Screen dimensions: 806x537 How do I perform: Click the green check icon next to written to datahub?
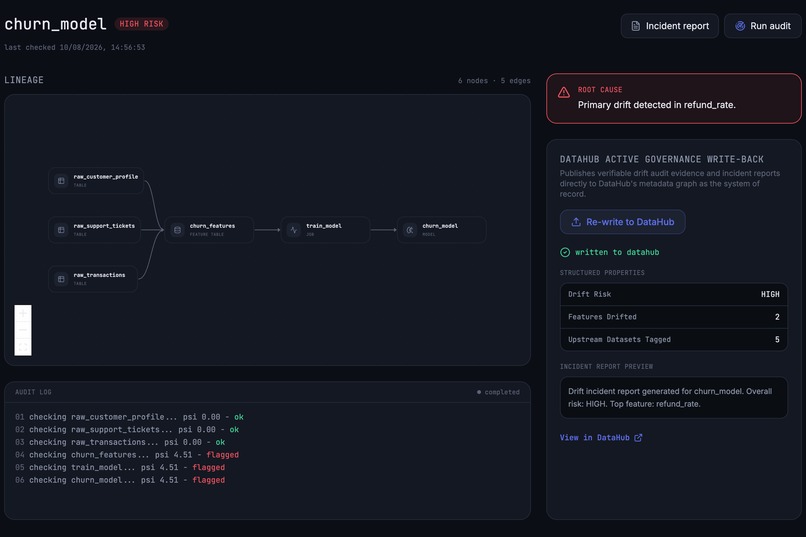(565, 252)
